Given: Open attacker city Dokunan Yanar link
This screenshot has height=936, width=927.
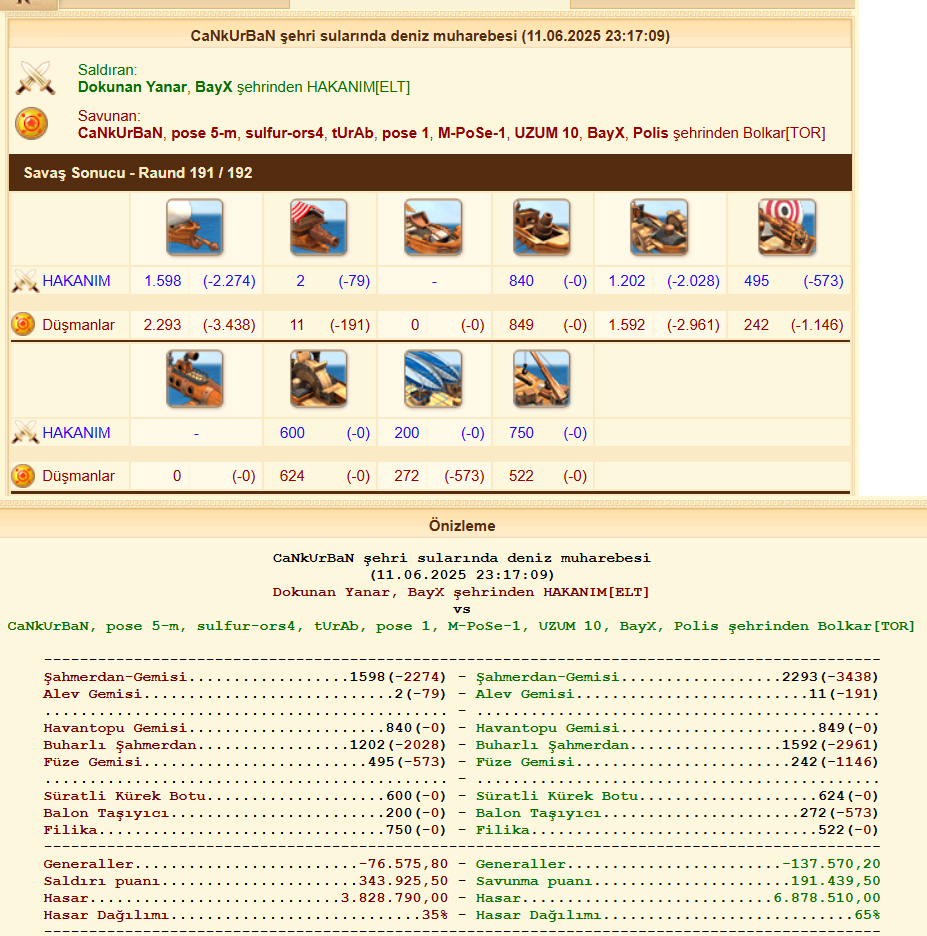Looking at the screenshot, I should pos(132,87).
